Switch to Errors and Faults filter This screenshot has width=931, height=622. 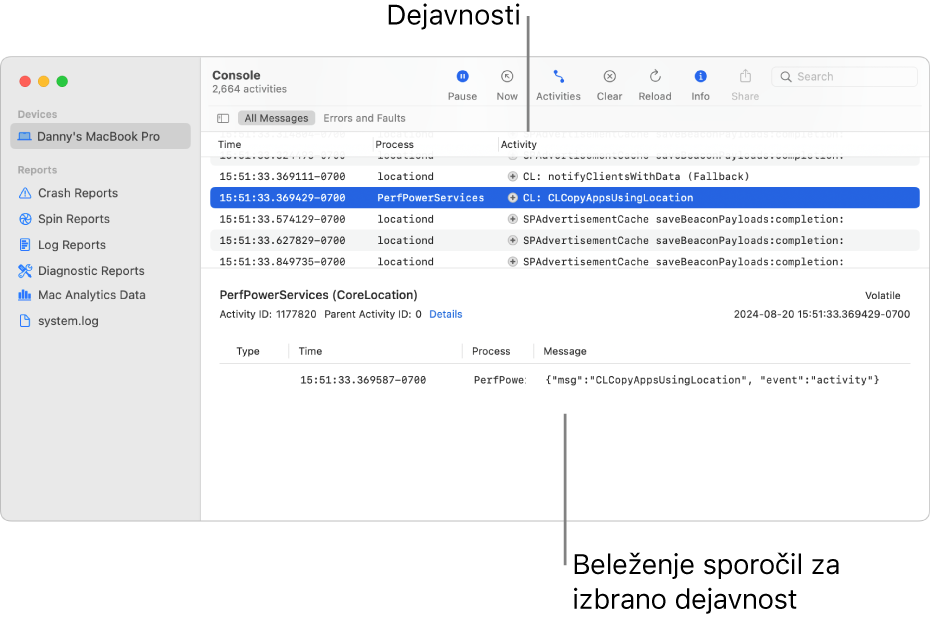364,118
